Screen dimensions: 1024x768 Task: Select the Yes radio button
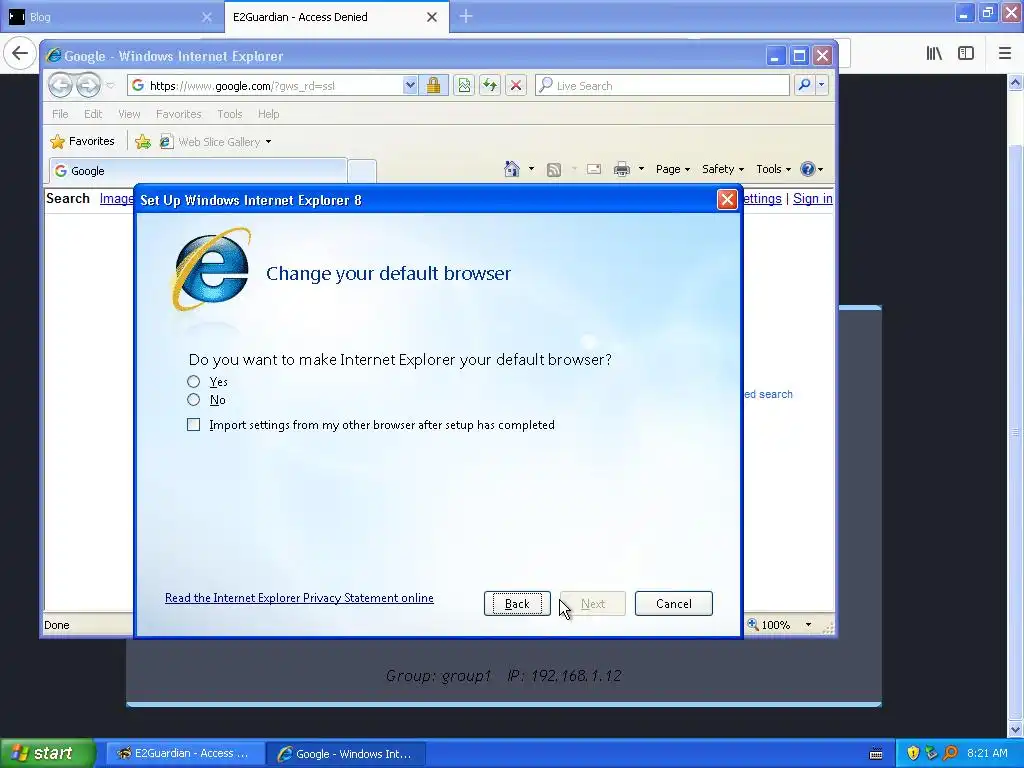193,381
